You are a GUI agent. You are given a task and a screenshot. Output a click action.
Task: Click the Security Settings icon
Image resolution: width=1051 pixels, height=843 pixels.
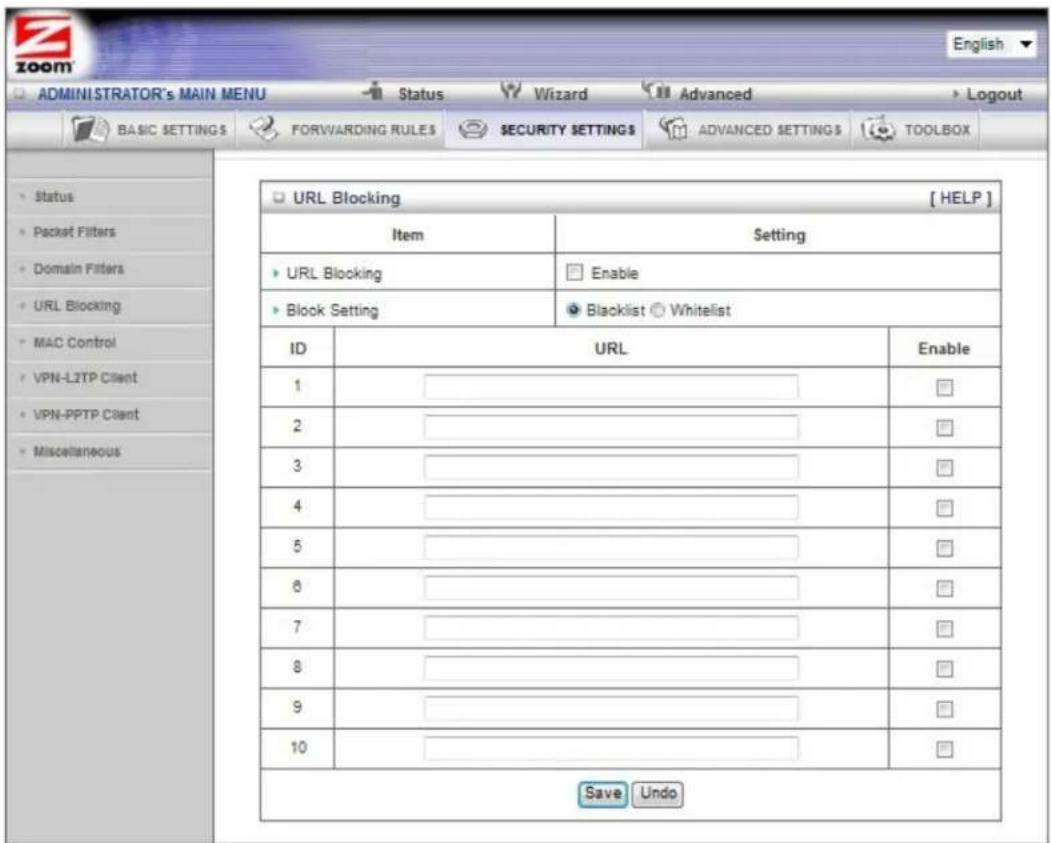coord(473,129)
